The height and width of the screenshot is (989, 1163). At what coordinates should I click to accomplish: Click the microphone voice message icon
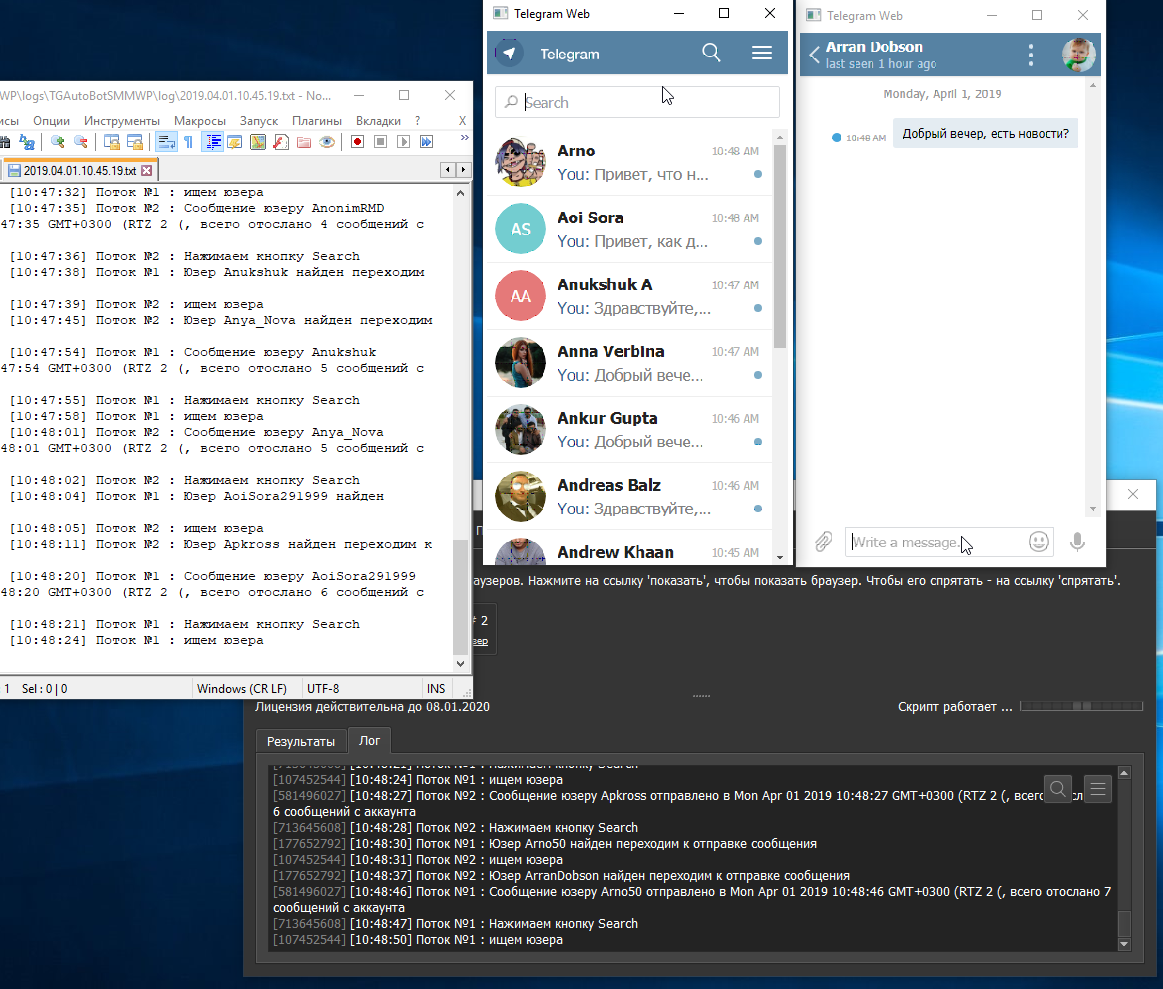coord(1077,542)
